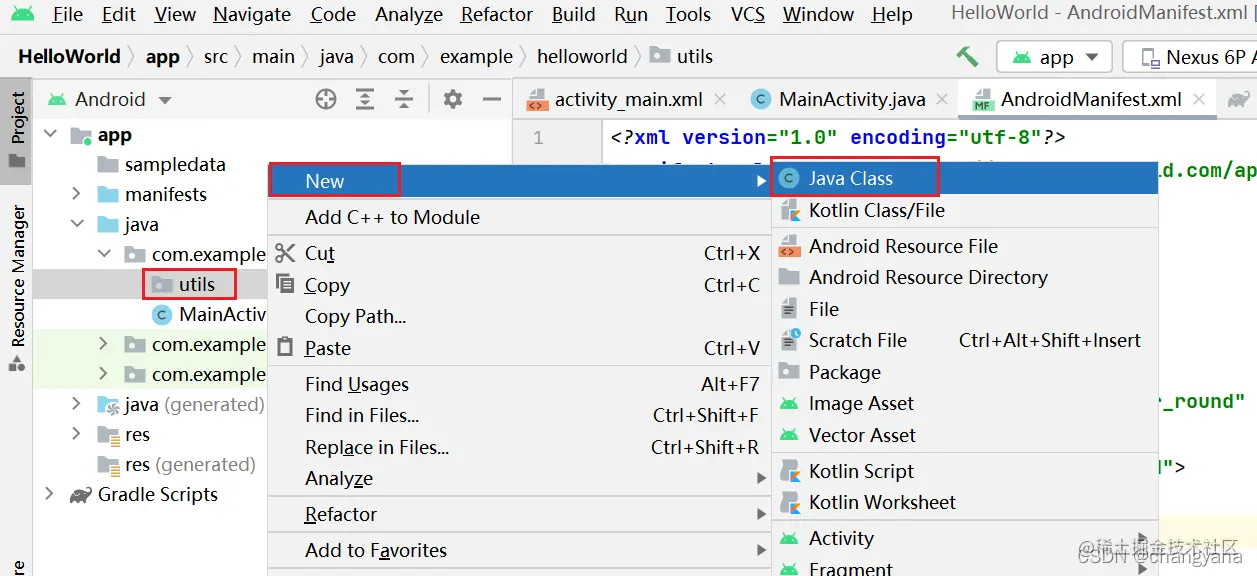
Task: Collapse the app module node
Action: [x=50, y=135]
